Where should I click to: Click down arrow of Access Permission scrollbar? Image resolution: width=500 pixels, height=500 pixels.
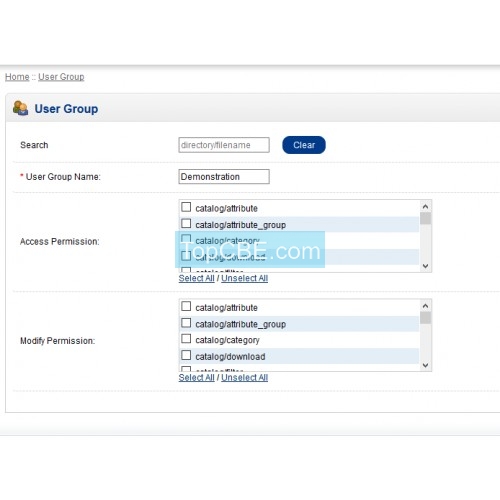[x=425, y=266]
